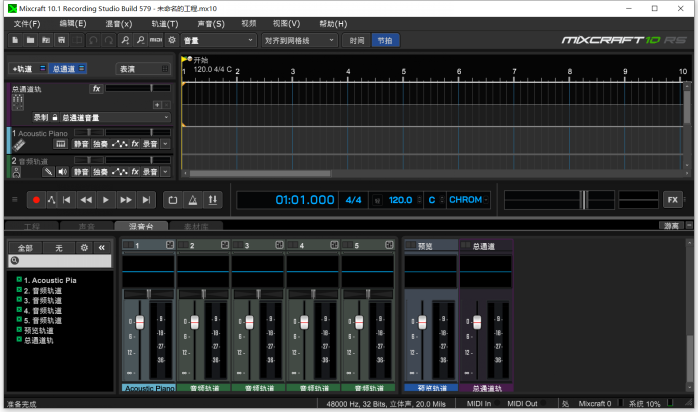Collapse mixer track list with double-arrow icon
Image resolution: width=698 pixels, height=412 pixels.
(x=101, y=247)
